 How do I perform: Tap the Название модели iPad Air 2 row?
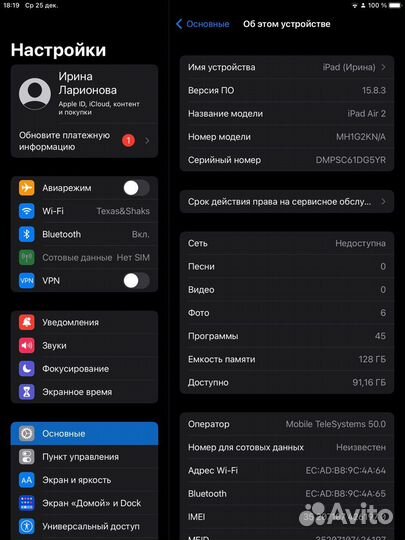coord(287,114)
